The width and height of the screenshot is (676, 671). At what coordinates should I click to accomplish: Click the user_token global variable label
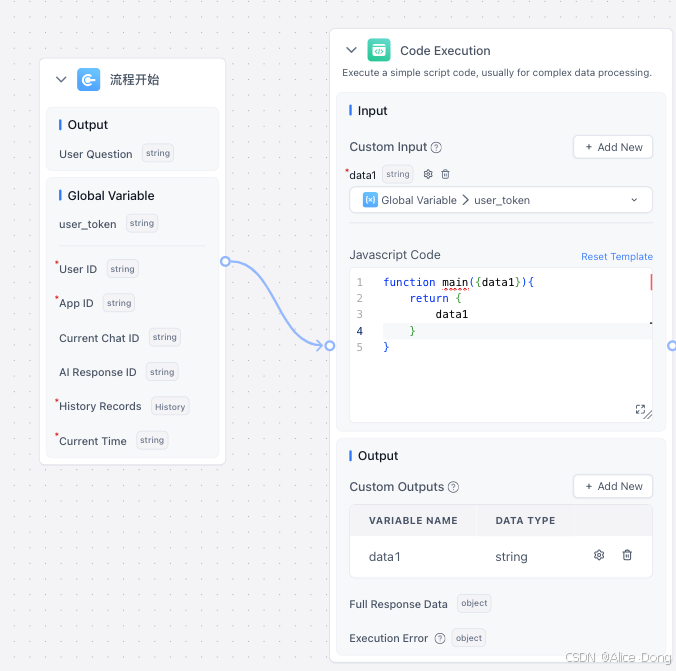88,224
